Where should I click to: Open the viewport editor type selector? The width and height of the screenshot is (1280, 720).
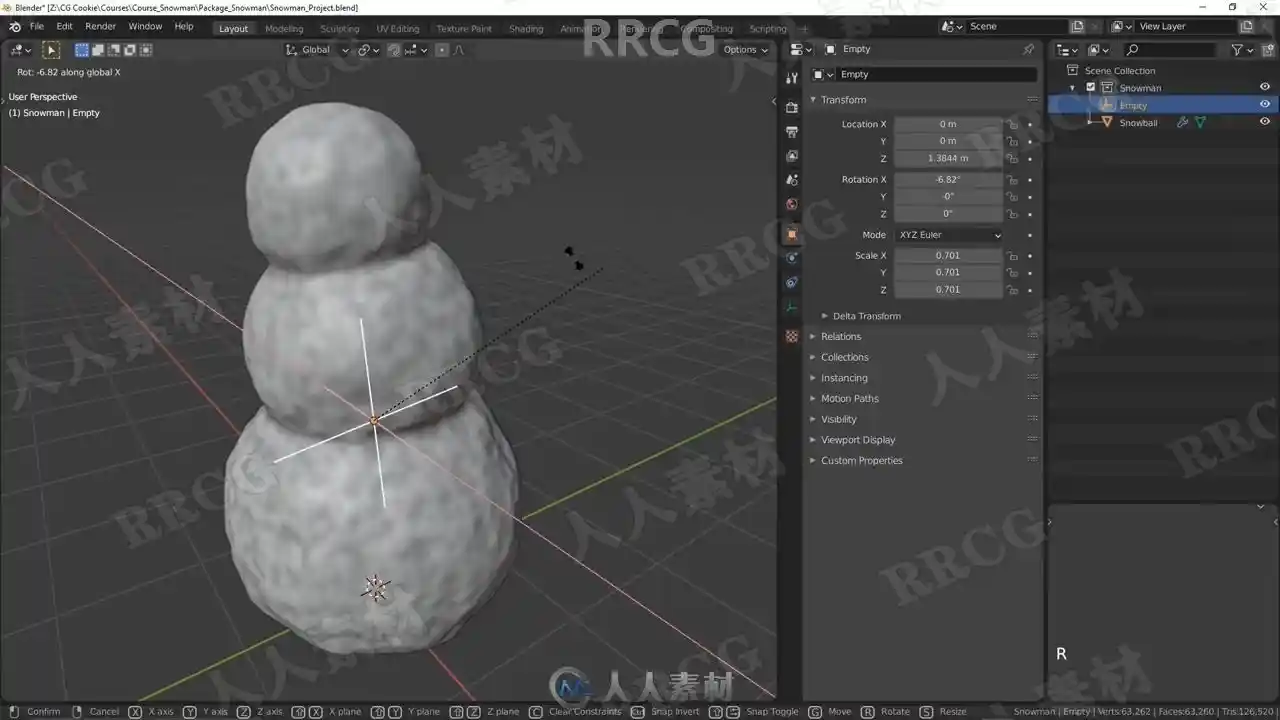(x=20, y=50)
